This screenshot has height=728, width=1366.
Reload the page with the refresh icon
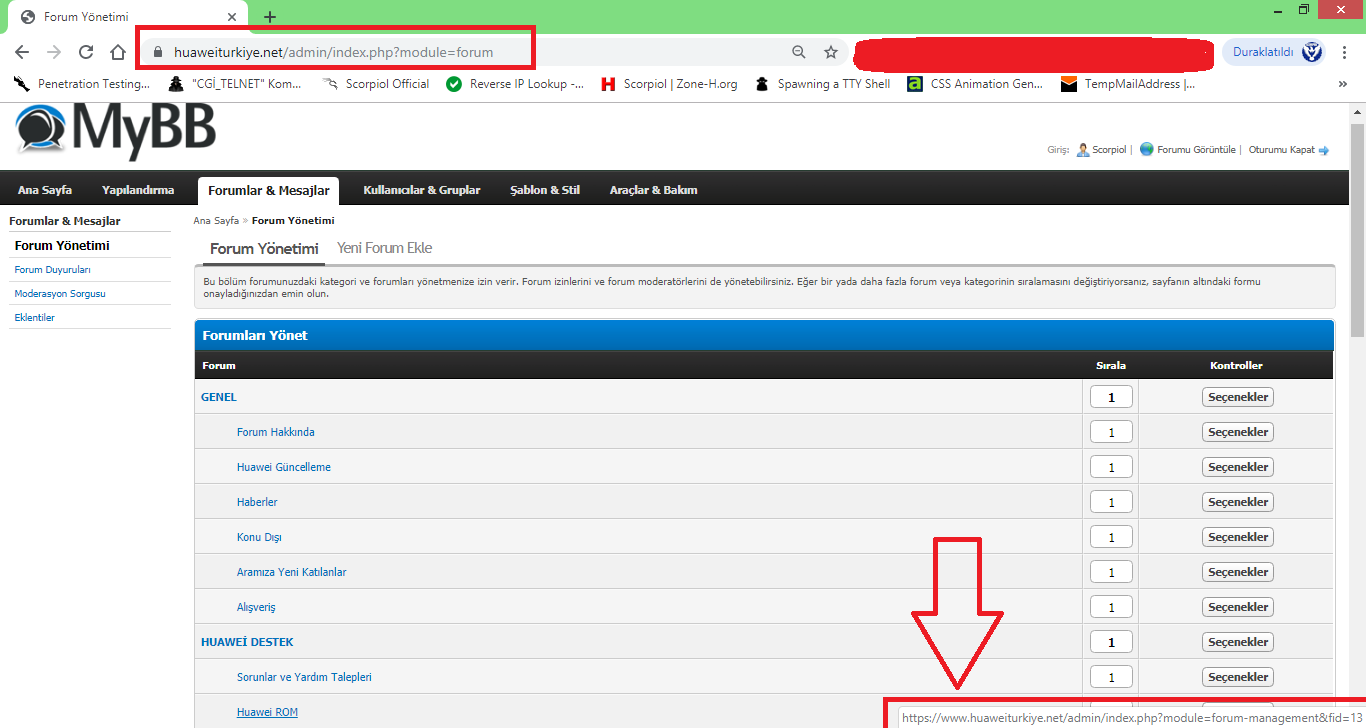[x=86, y=52]
